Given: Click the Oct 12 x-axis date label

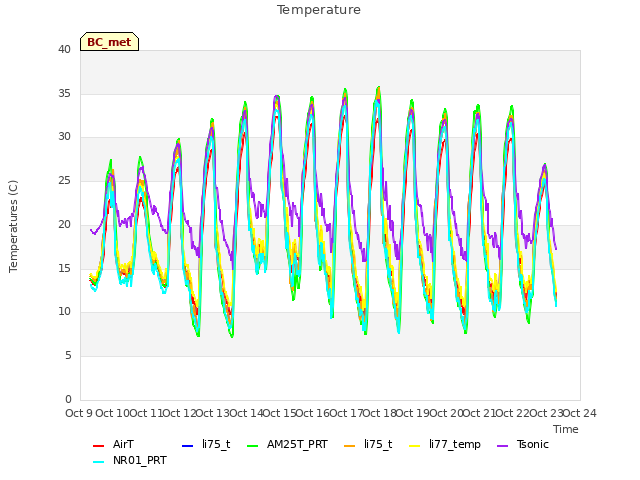Looking at the screenshot, I should pyautogui.click(x=179, y=413).
